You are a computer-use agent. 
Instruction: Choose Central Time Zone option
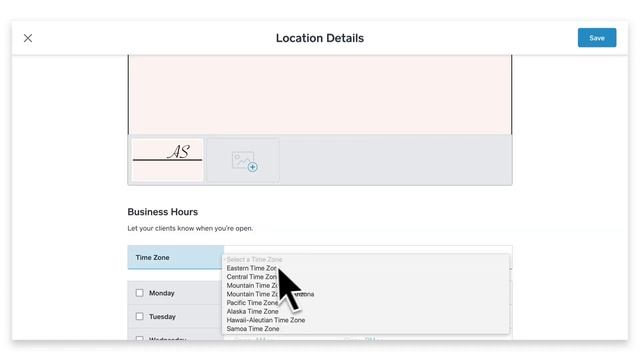point(252,277)
